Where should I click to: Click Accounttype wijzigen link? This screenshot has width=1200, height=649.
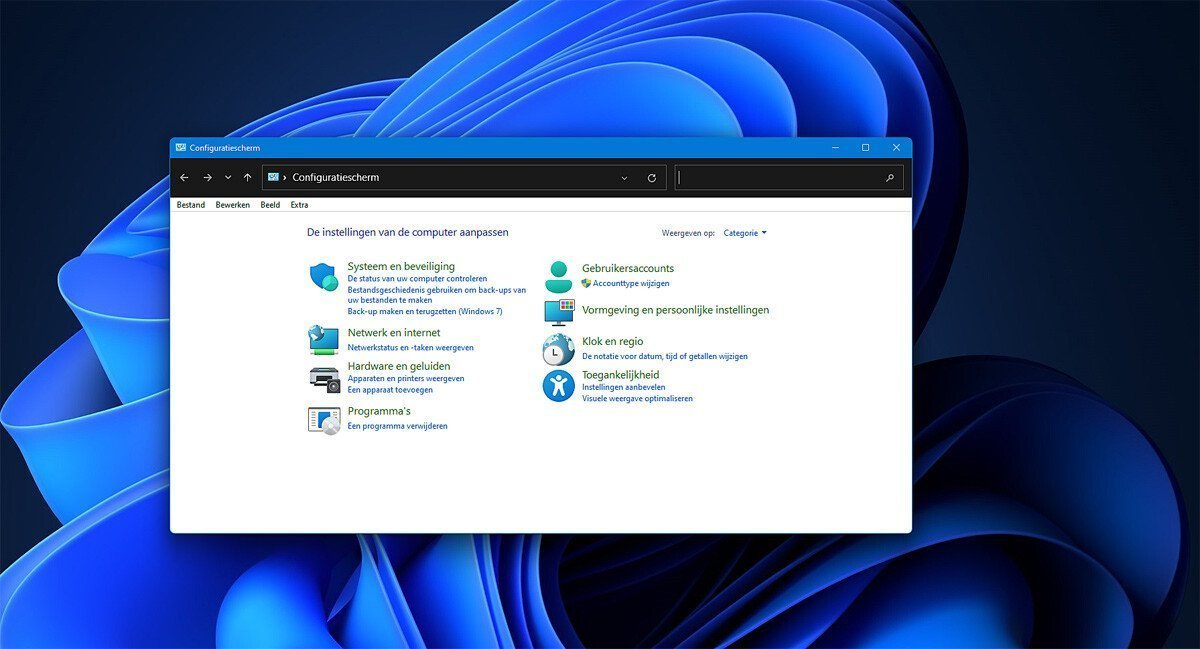pos(631,283)
